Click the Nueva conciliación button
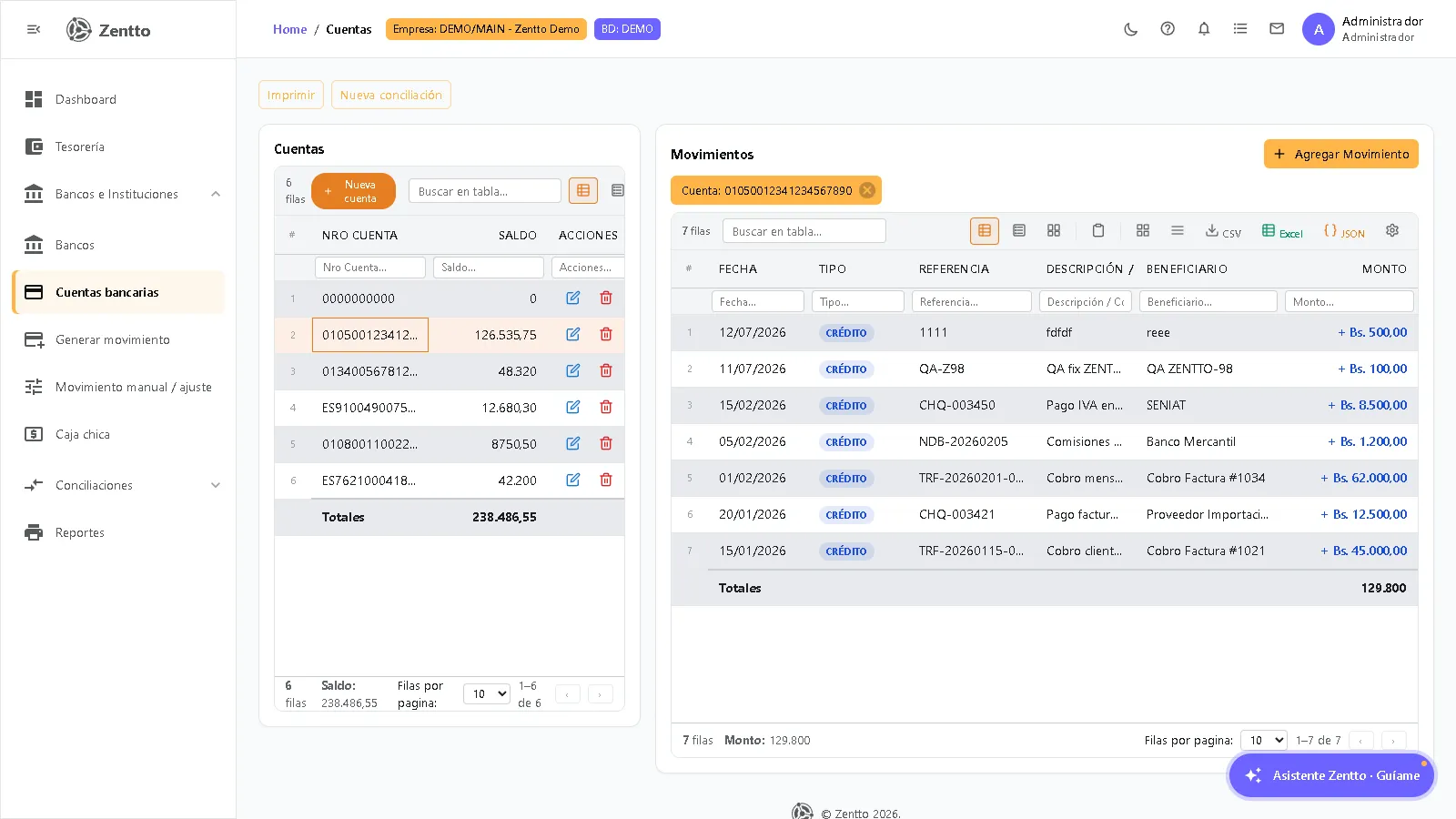Viewport: 1456px width, 819px height. click(x=391, y=95)
